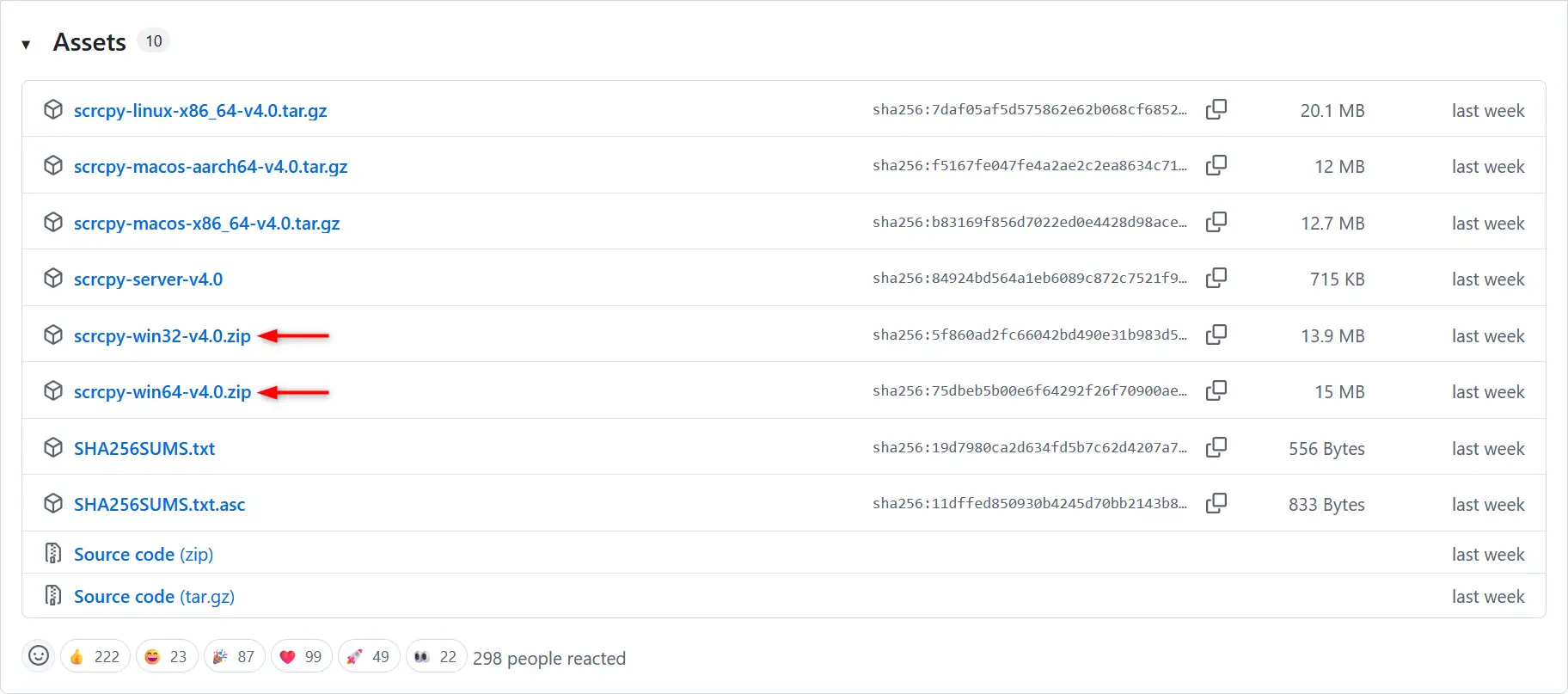Click package icon beside scrcpy-macos-x86_64-v4.0.tar.gz
Screen dimensions: 1568x694
tap(53, 222)
